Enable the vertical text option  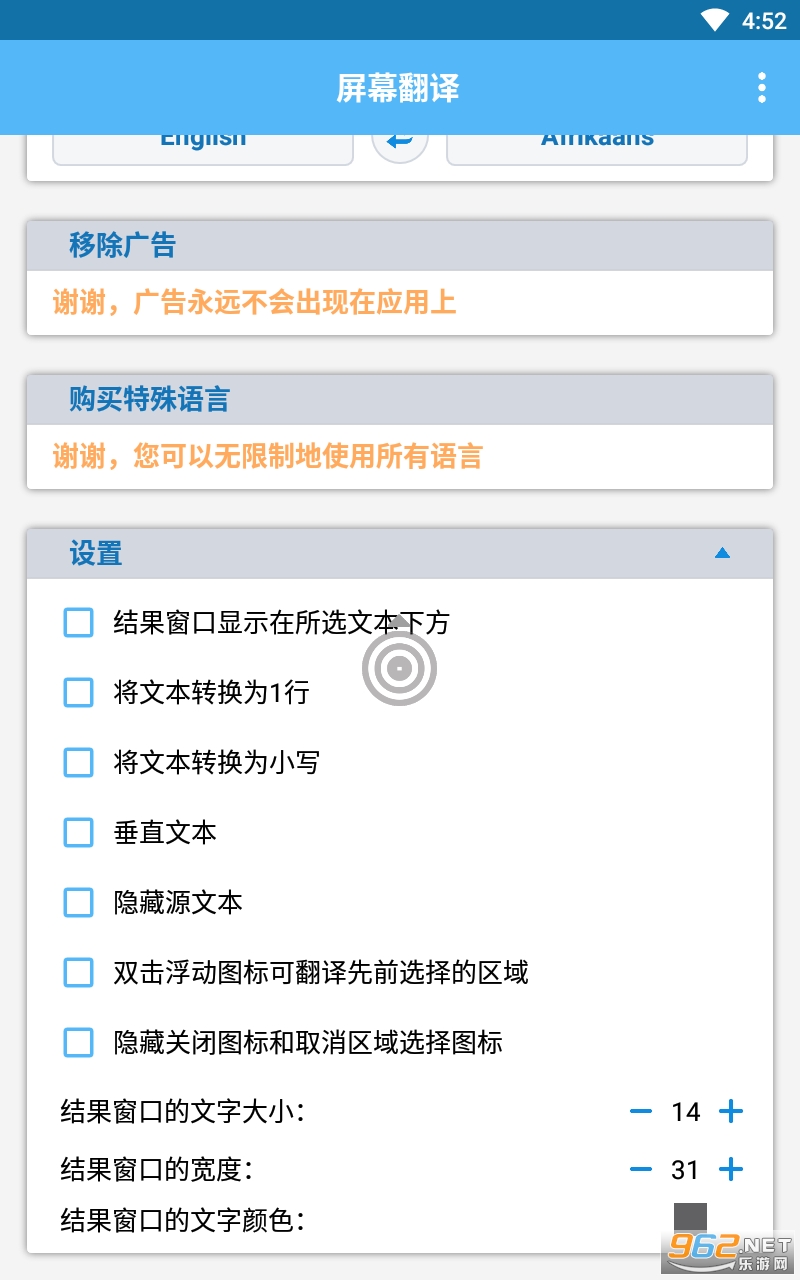tap(78, 833)
